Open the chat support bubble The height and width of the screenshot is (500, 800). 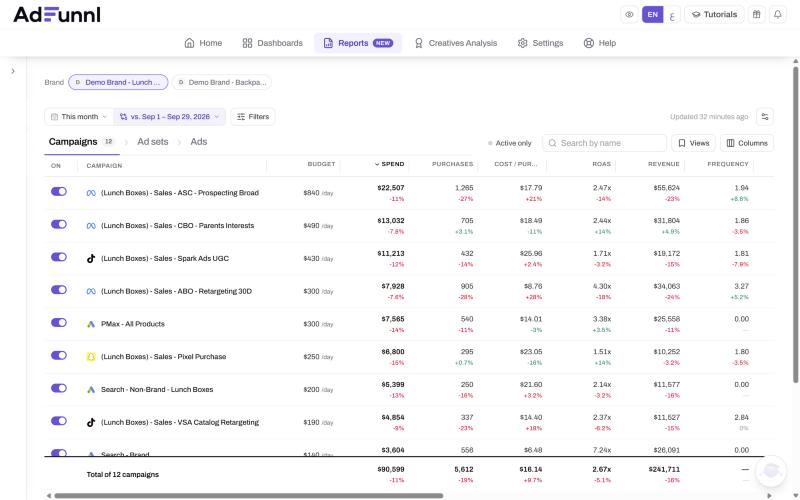(771, 471)
